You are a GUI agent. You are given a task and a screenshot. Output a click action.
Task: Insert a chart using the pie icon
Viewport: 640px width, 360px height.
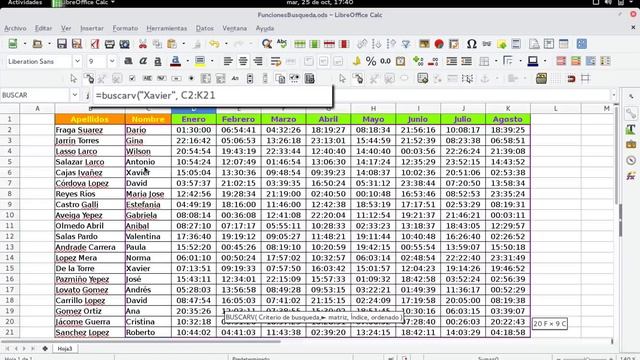coord(439,44)
